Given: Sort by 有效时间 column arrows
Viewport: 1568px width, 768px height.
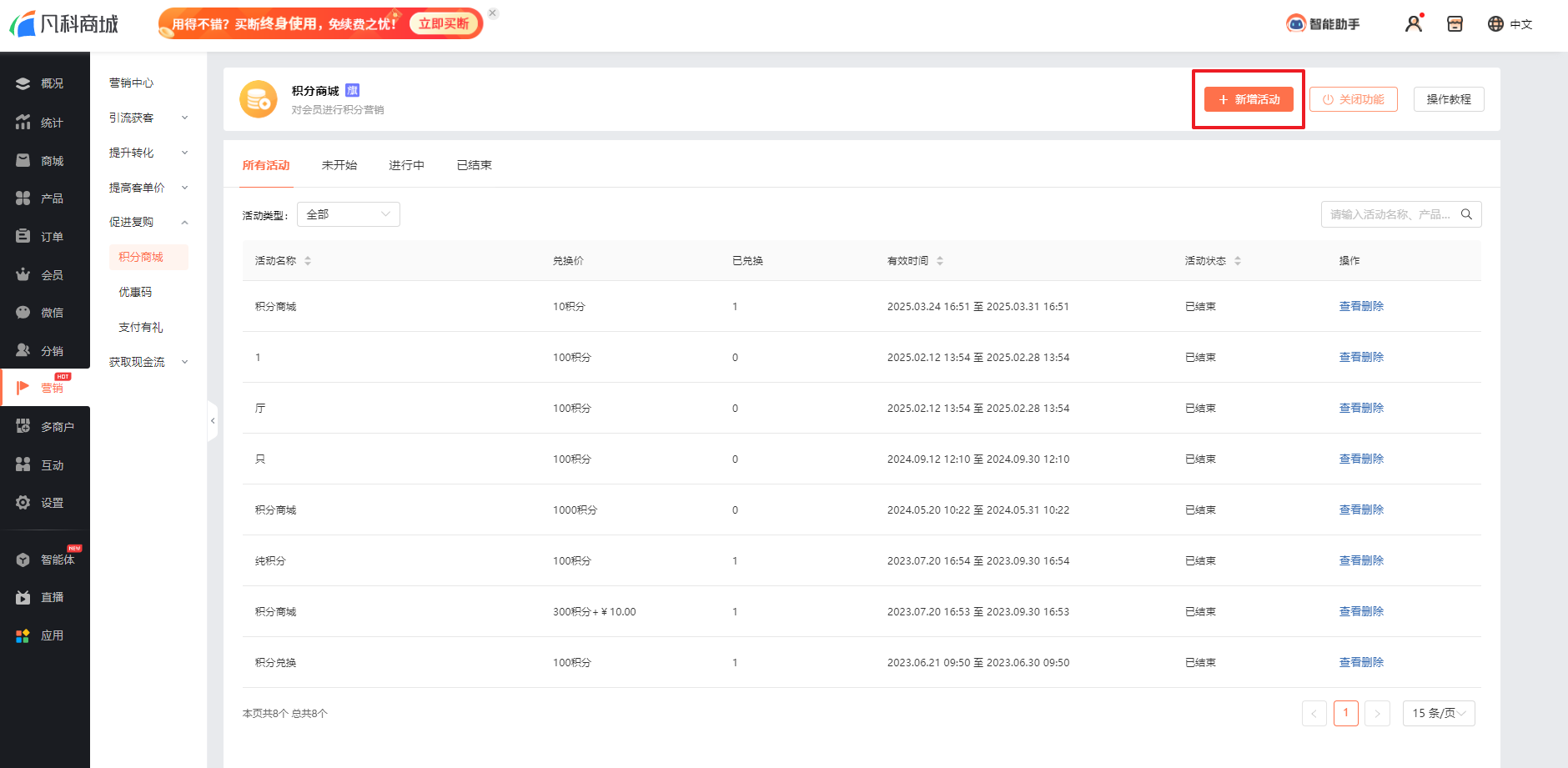Looking at the screenshot, I should click(x=940, y=261).
